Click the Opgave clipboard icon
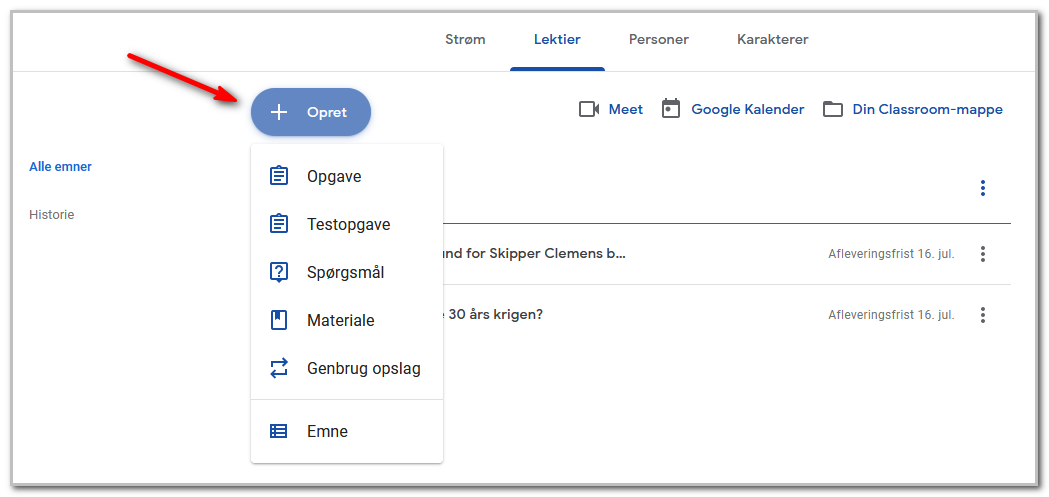This screenshot has height=497, width=1049. pyautogui.click(x=278, y=177)
